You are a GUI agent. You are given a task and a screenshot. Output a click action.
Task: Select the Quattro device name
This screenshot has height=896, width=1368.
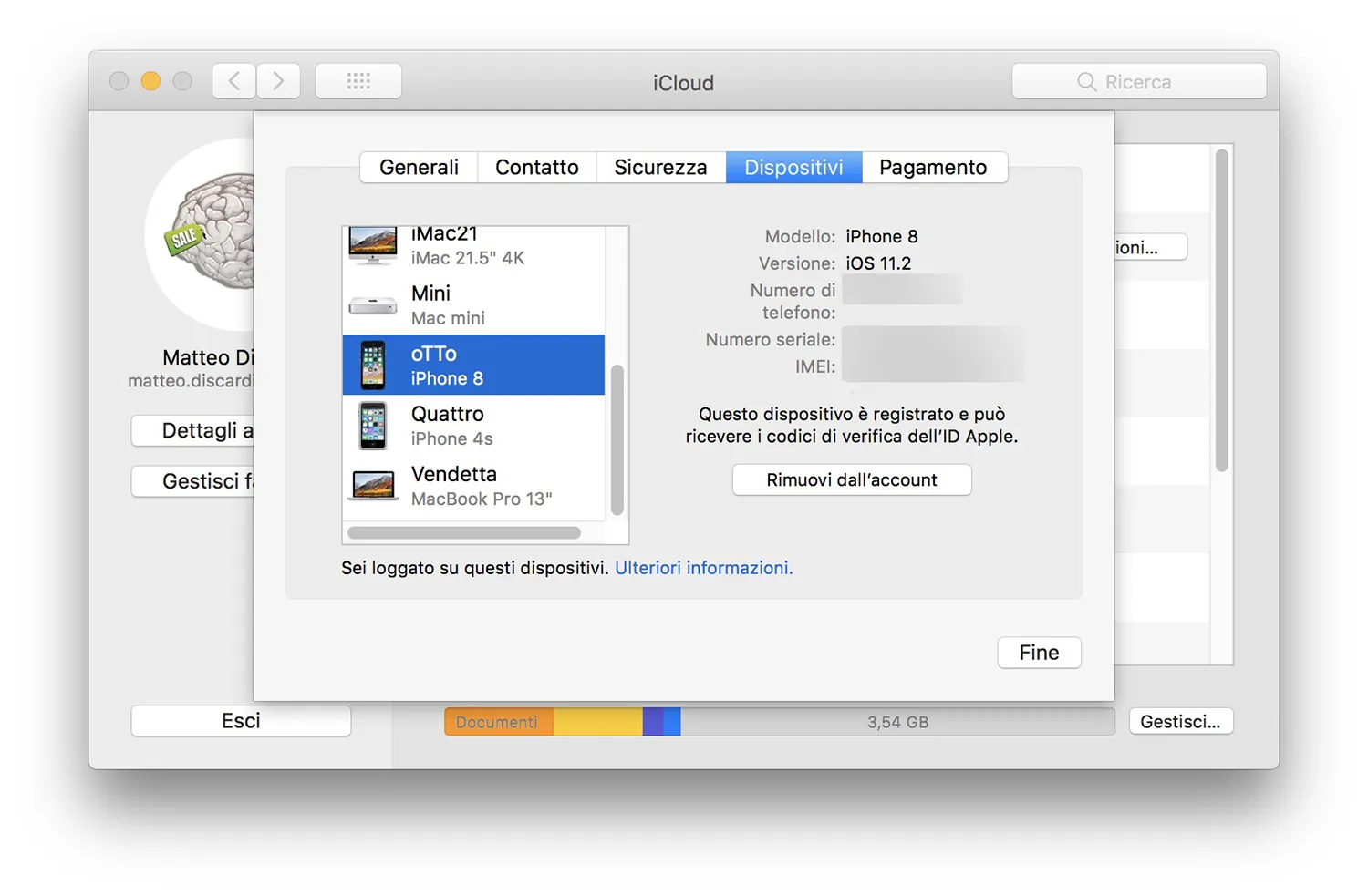(448, 414)
